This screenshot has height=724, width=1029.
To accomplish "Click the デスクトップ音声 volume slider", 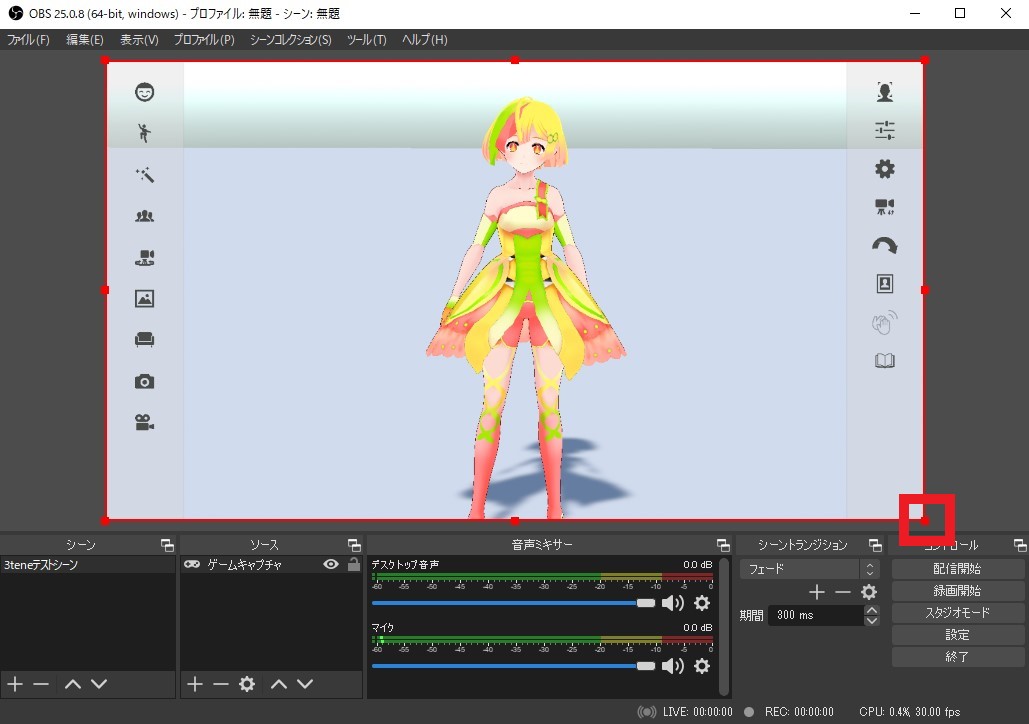I will coord(513,603).
